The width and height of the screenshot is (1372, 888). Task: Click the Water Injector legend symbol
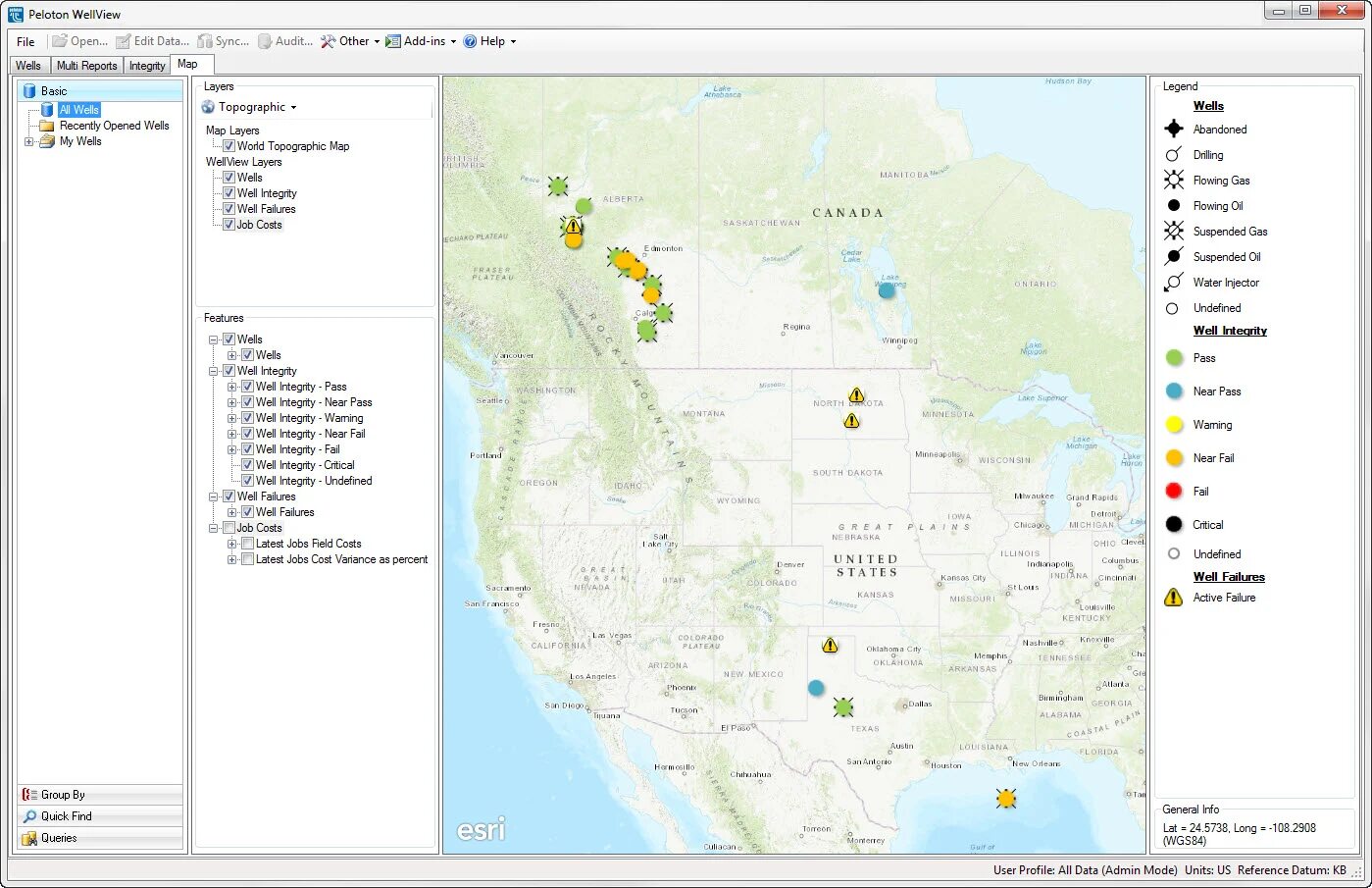tap(1173, 283)
